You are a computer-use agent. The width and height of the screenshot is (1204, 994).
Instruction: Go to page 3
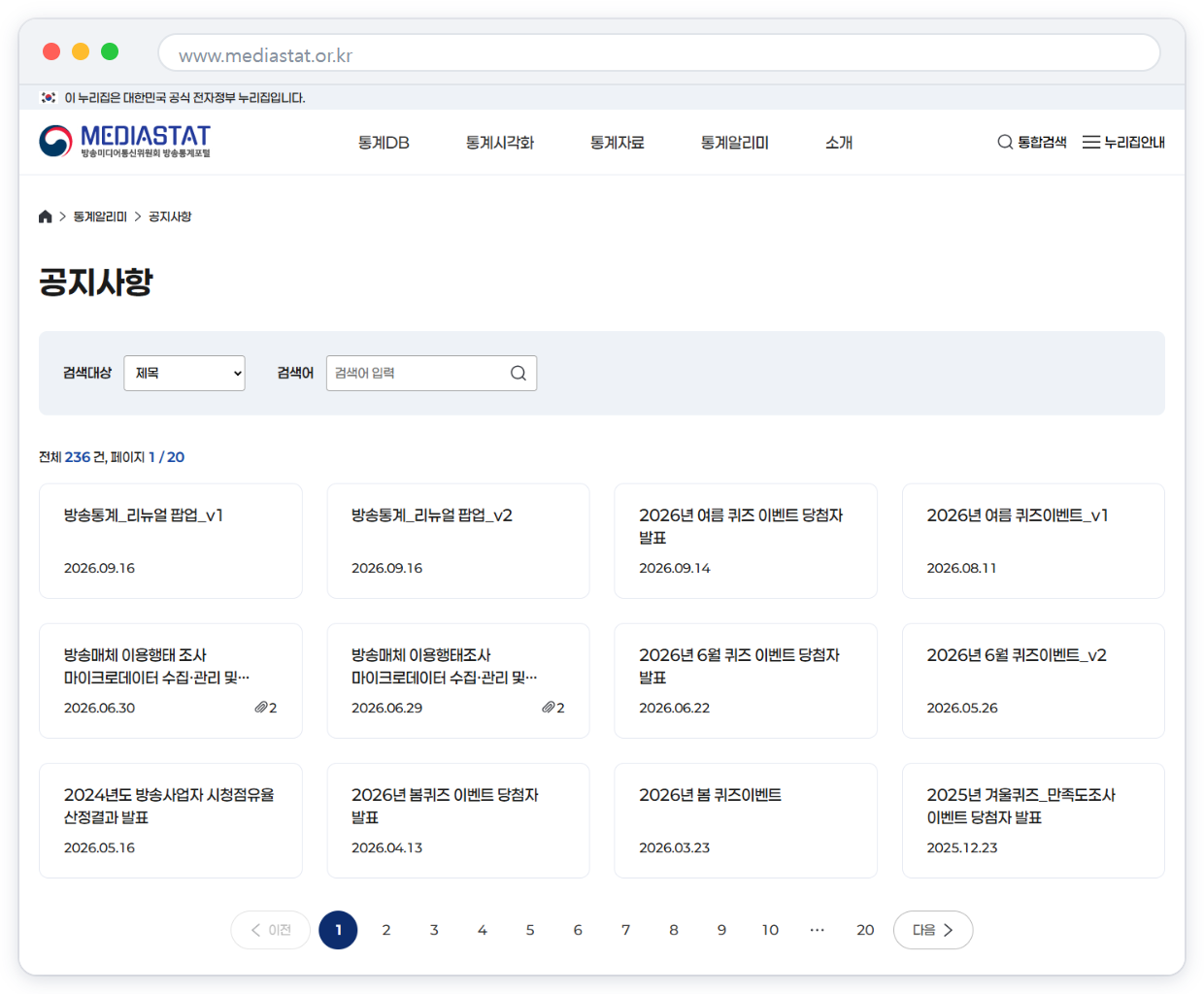(x=434, y=930)
